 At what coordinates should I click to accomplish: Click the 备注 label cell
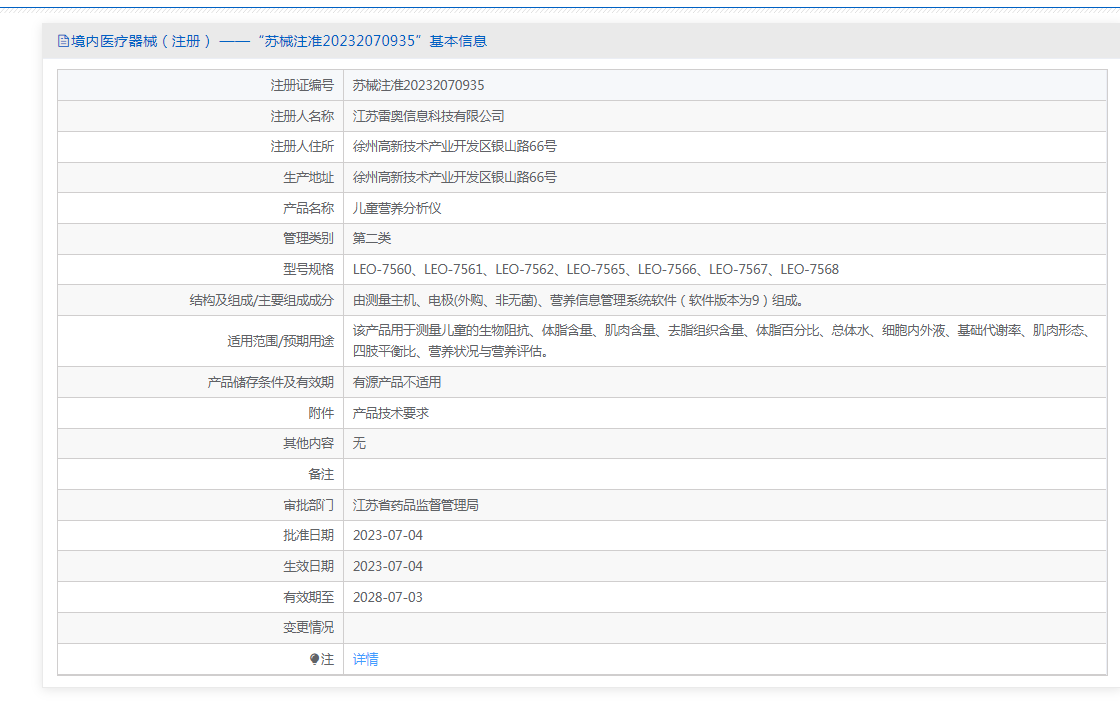201,474
